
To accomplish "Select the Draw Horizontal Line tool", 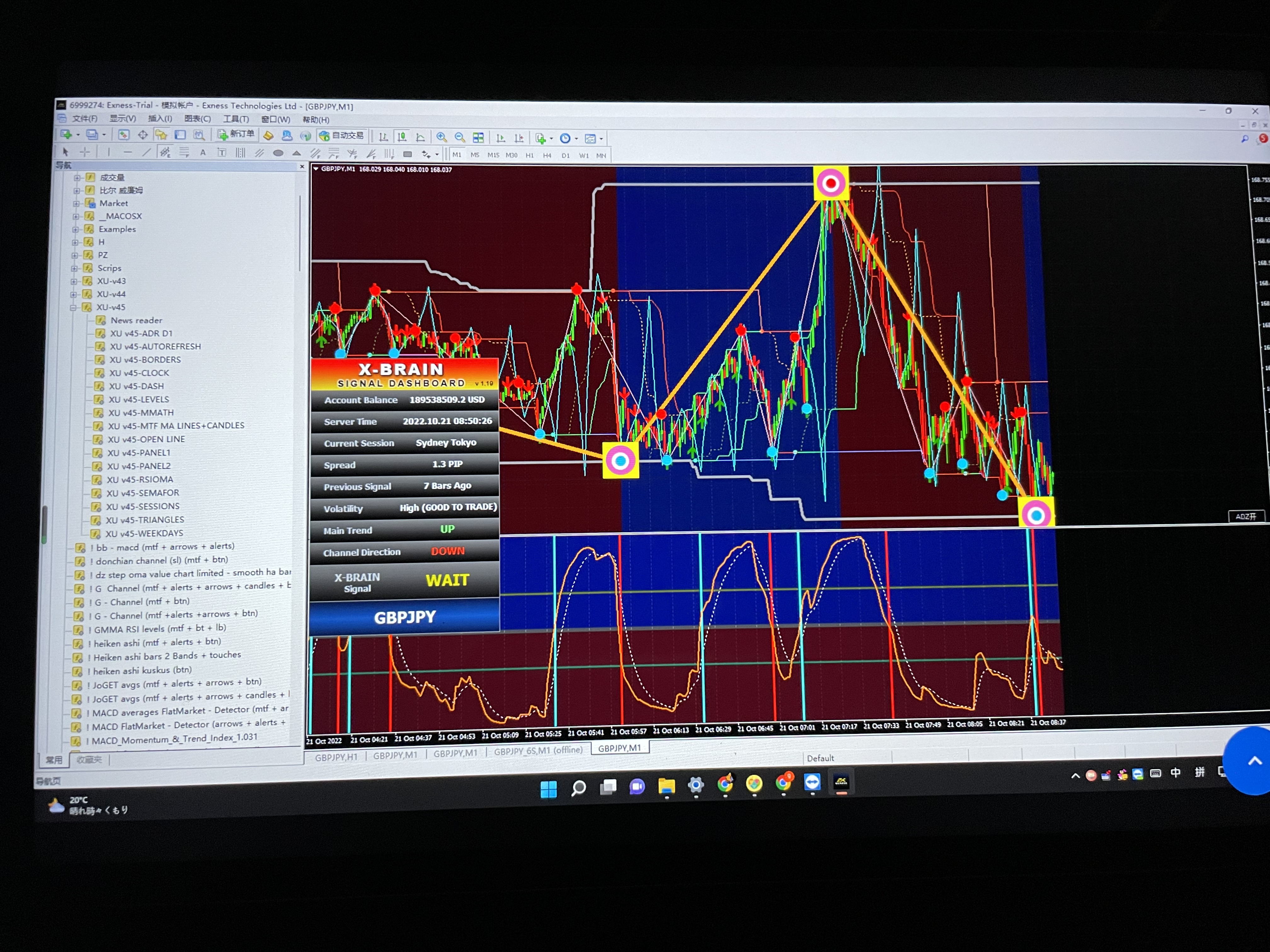I will [x=128, y=152].
